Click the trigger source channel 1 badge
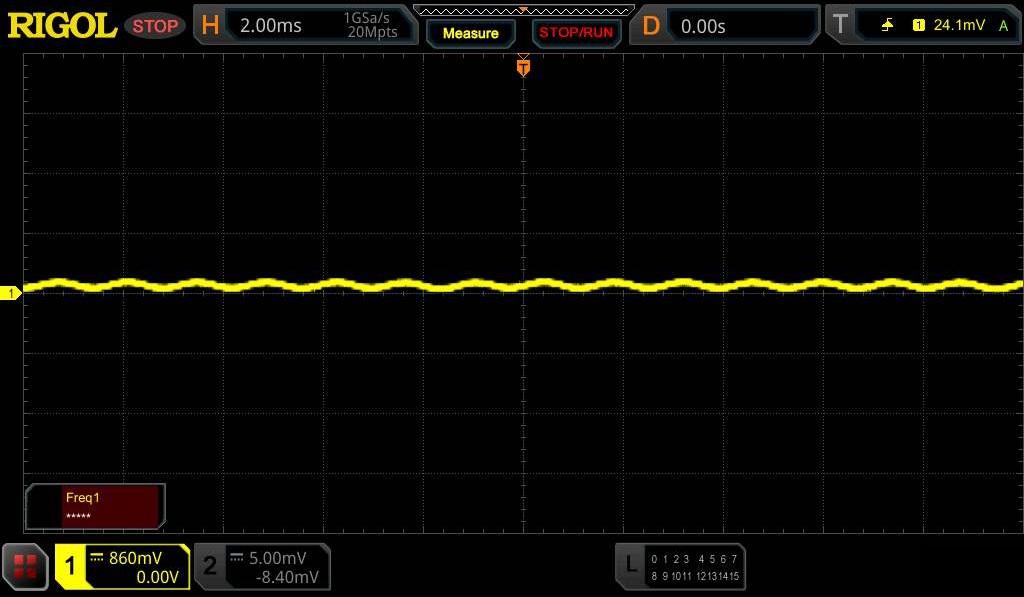1024x597 pixels. pos(919,25)
